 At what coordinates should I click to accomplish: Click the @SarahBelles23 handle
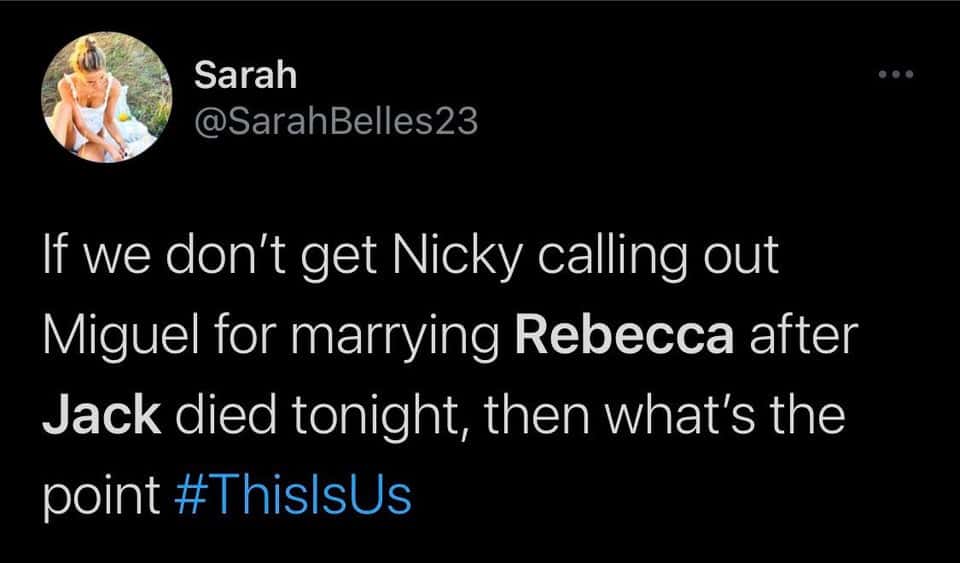point(336,122)
